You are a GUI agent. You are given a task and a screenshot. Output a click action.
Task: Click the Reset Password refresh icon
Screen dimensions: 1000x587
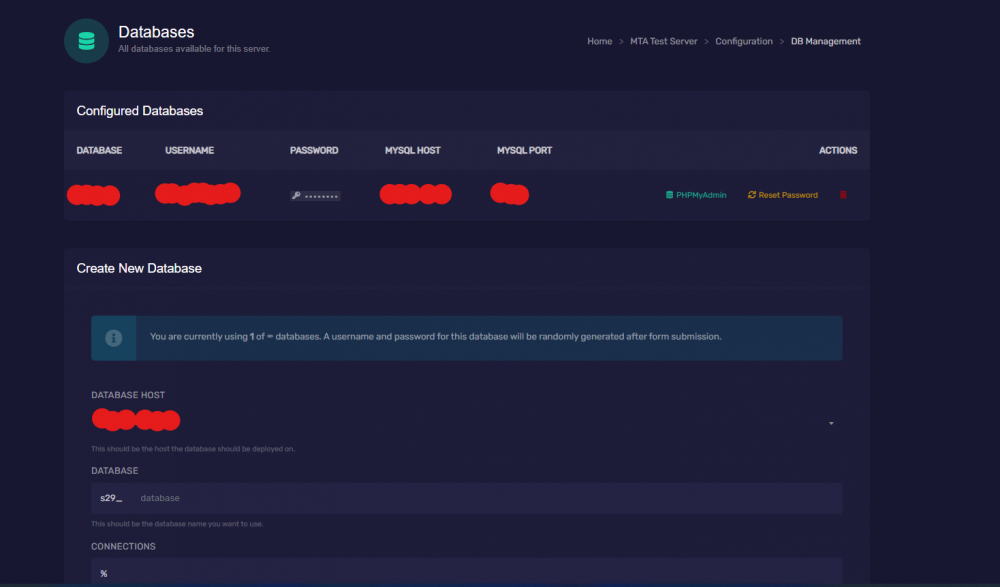click(752, 195)
